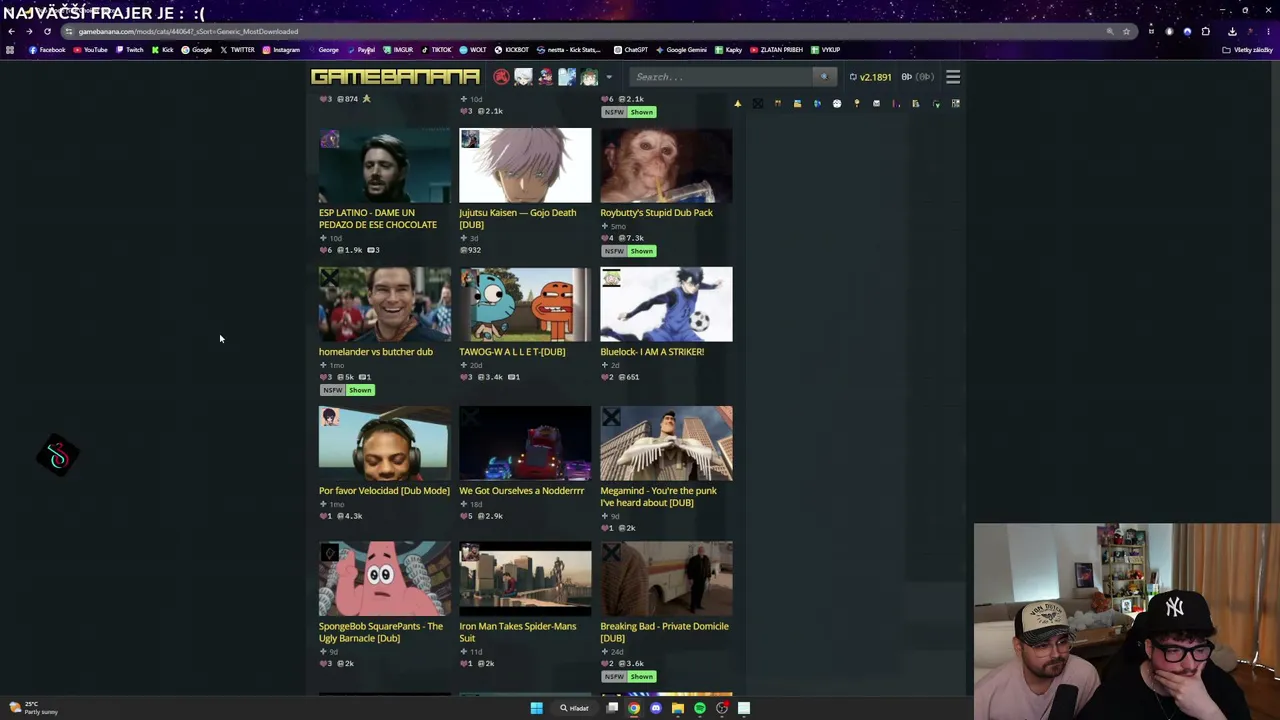Open the address bar zoom magnifier icon
The image size is (1280, 720).
coord(1110,31)
